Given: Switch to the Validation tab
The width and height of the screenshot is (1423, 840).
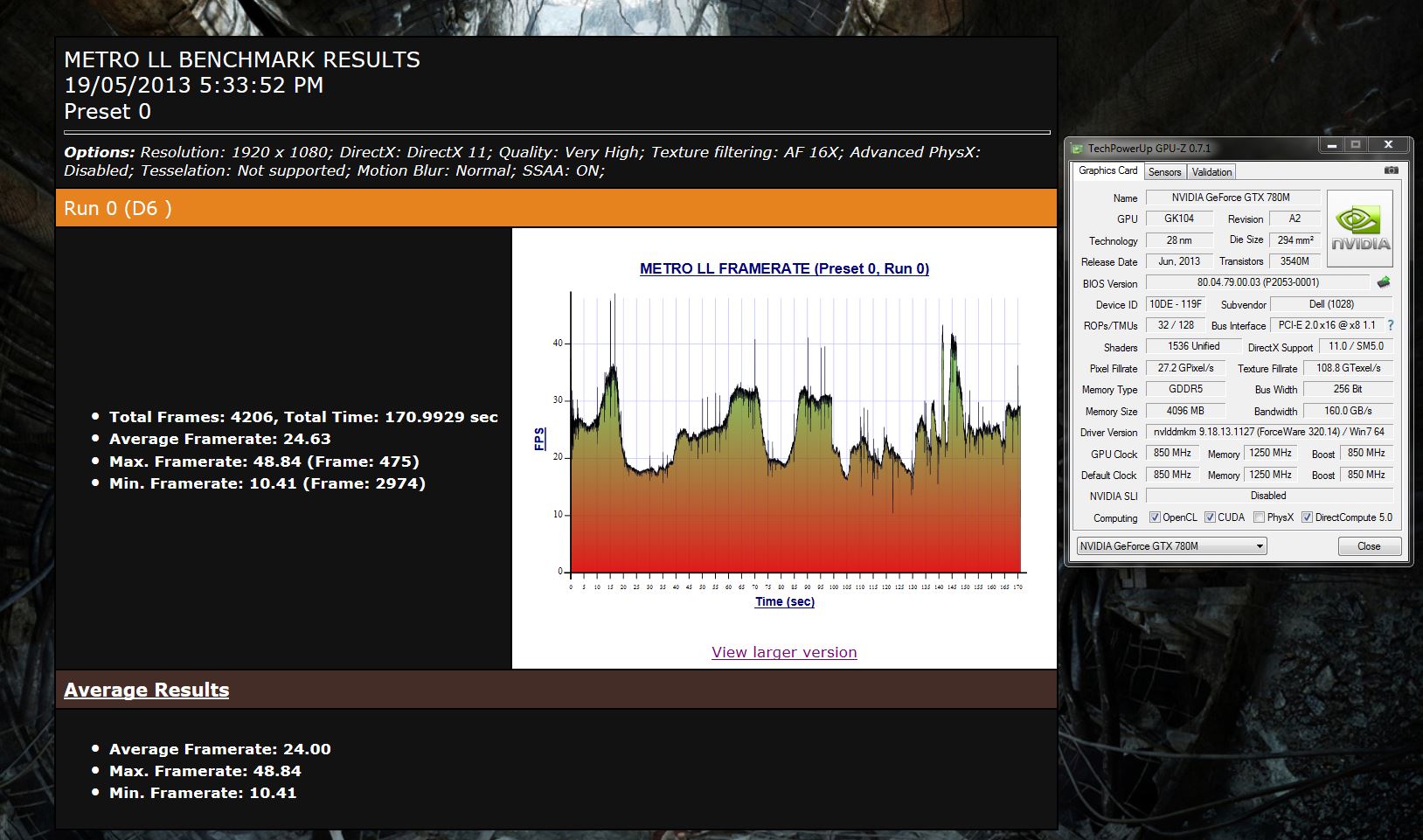Looking at the screenshot, I should [x=1211, y=172].
